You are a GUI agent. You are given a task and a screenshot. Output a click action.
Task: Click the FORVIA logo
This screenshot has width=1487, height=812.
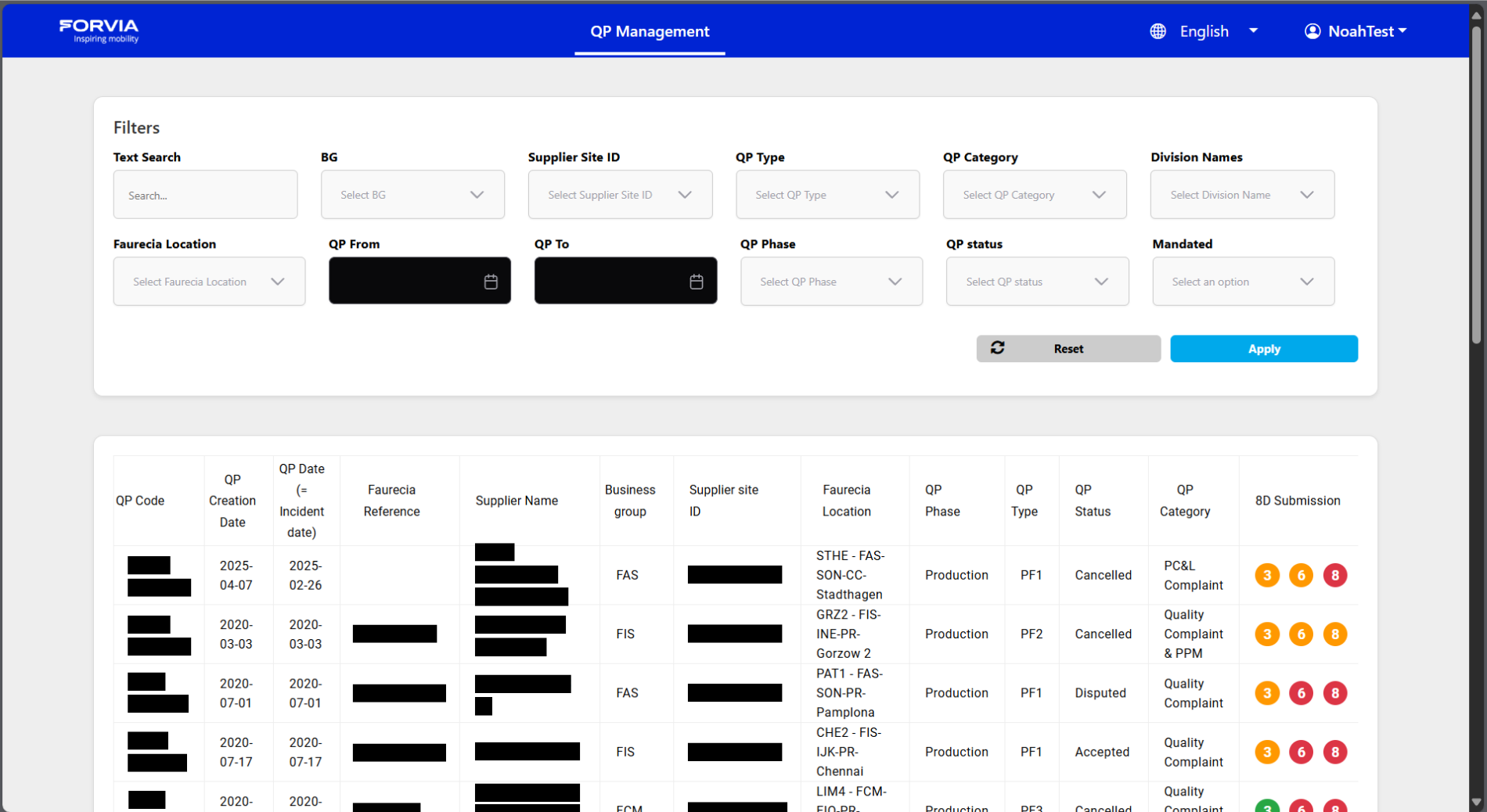99,31
